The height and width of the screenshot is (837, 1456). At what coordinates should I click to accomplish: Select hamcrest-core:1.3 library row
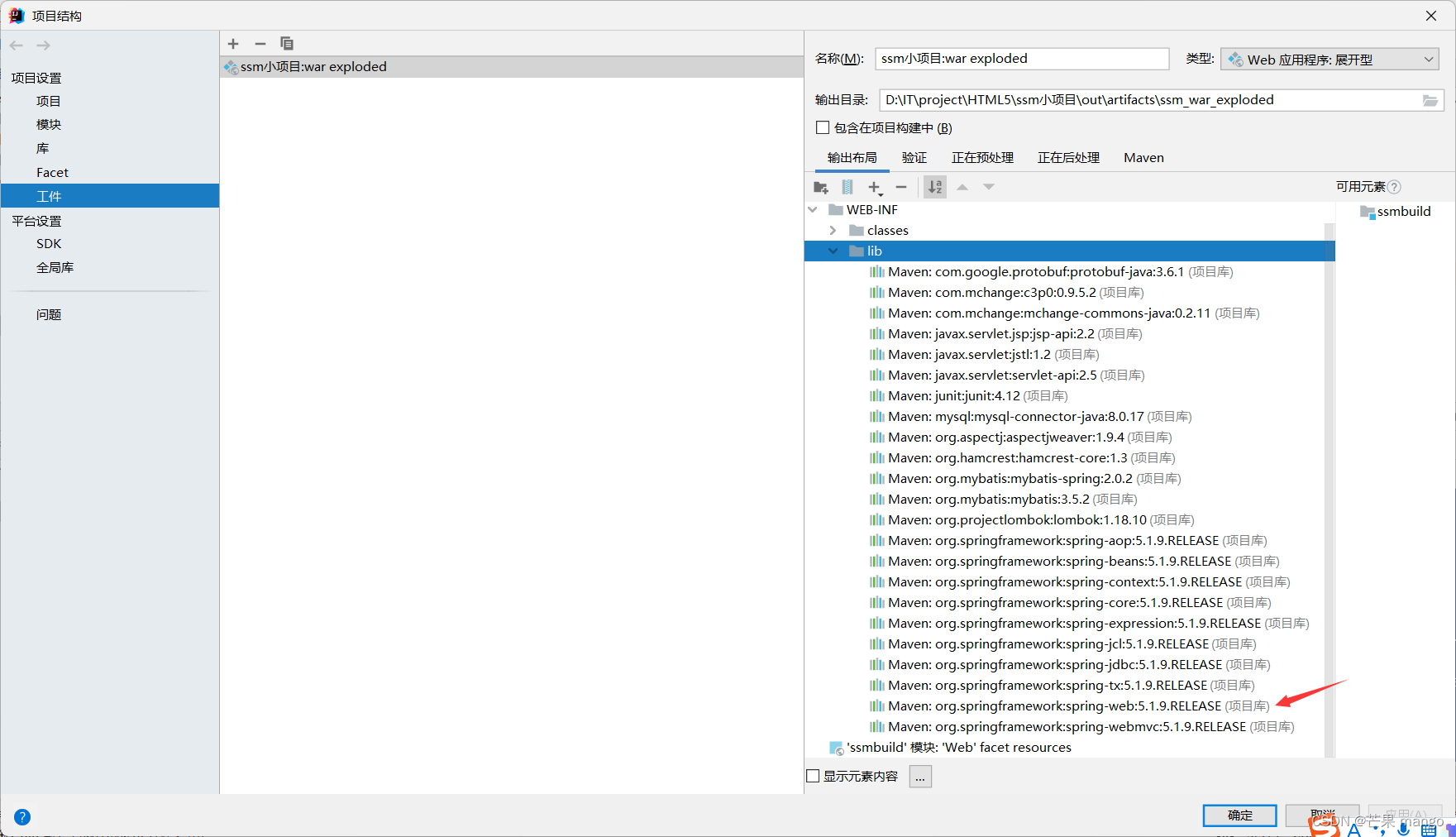(1022, 458)
